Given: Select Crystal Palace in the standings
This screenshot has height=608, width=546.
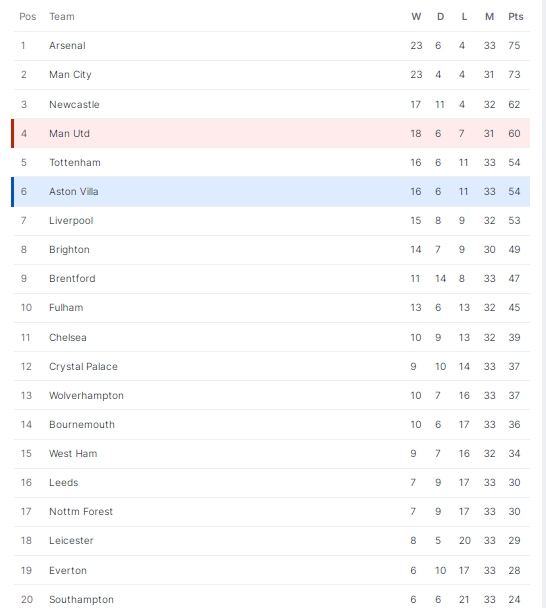Looking at the screenshot, I should pyautogui.click(x=83, y=366).
